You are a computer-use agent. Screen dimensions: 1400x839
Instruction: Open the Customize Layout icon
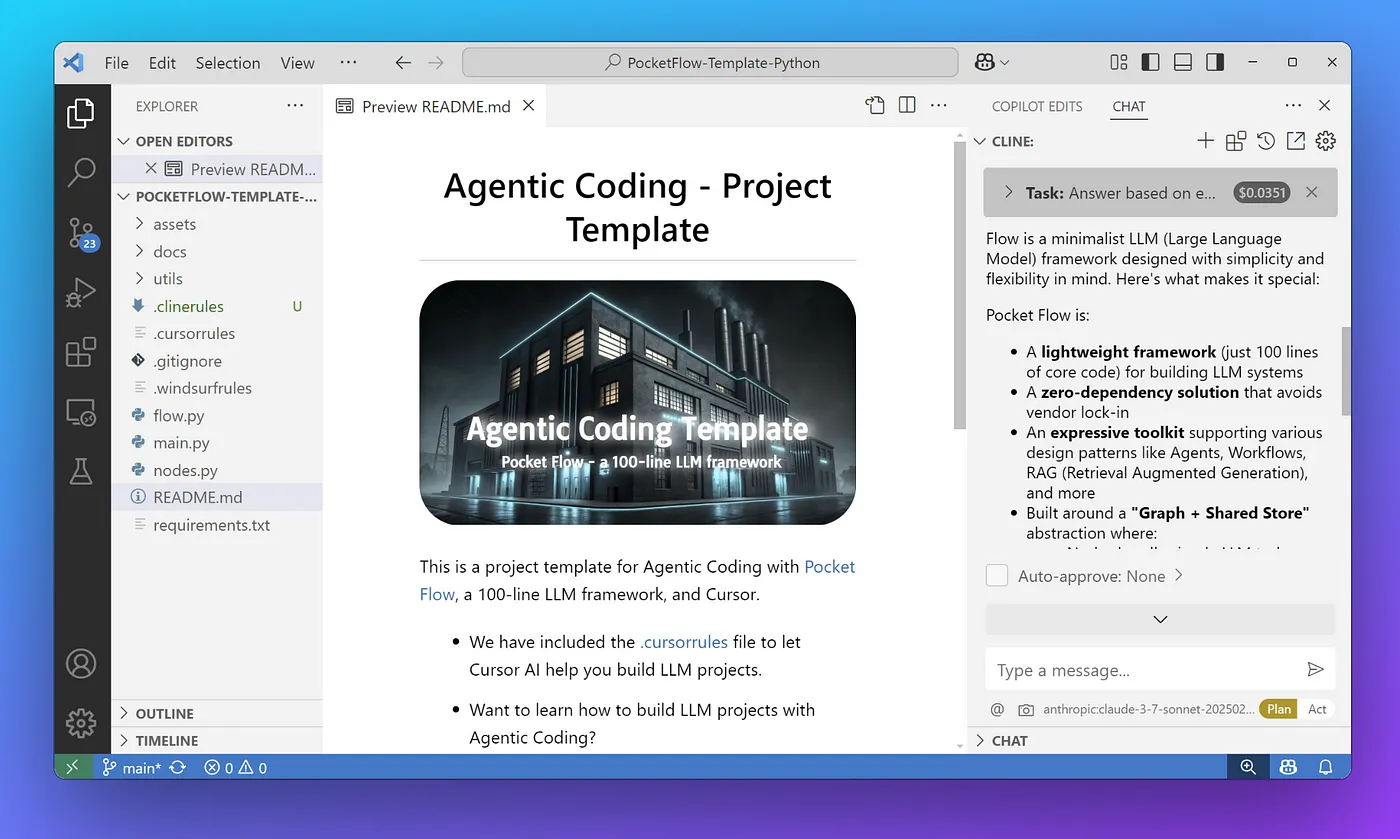point(1119,63)
